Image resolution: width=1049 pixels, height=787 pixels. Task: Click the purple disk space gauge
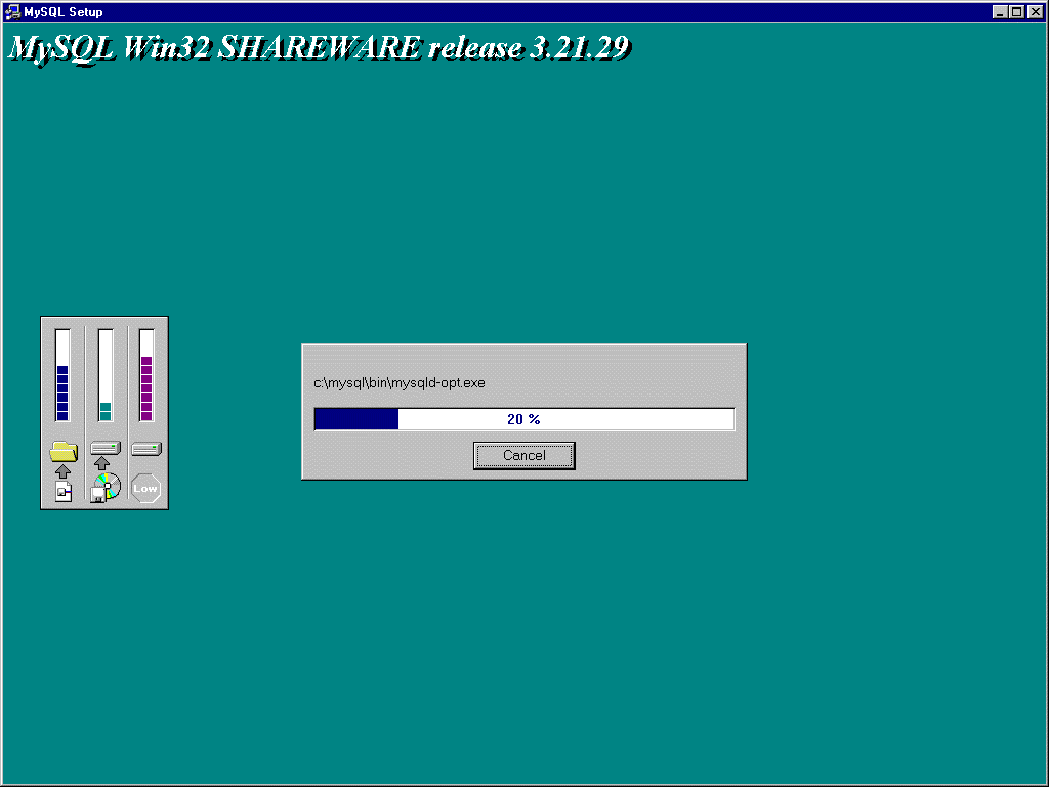click(x=147, y=375)
